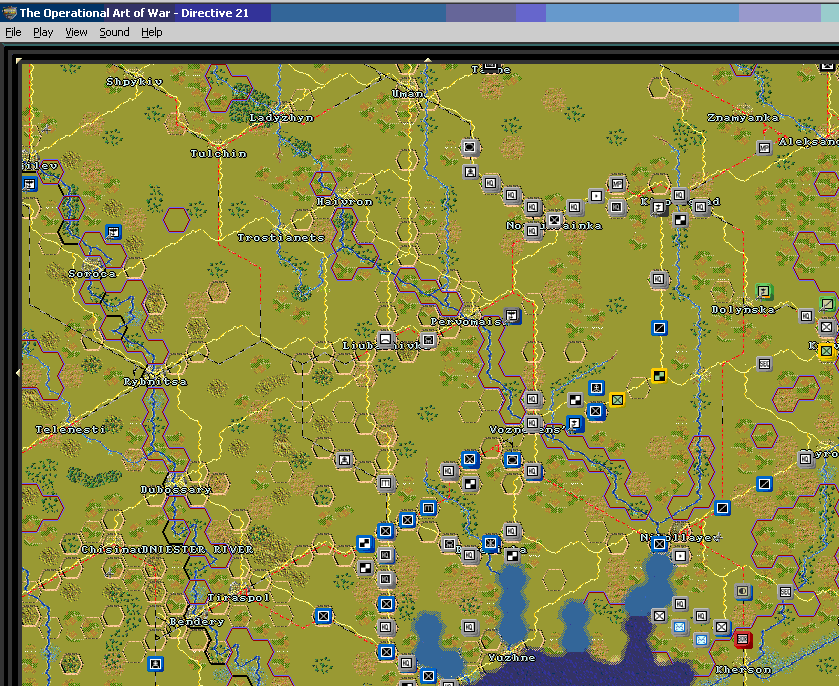
Task: Select the gray infantry unit on Novoukrainka label
Action: (554, 219)
